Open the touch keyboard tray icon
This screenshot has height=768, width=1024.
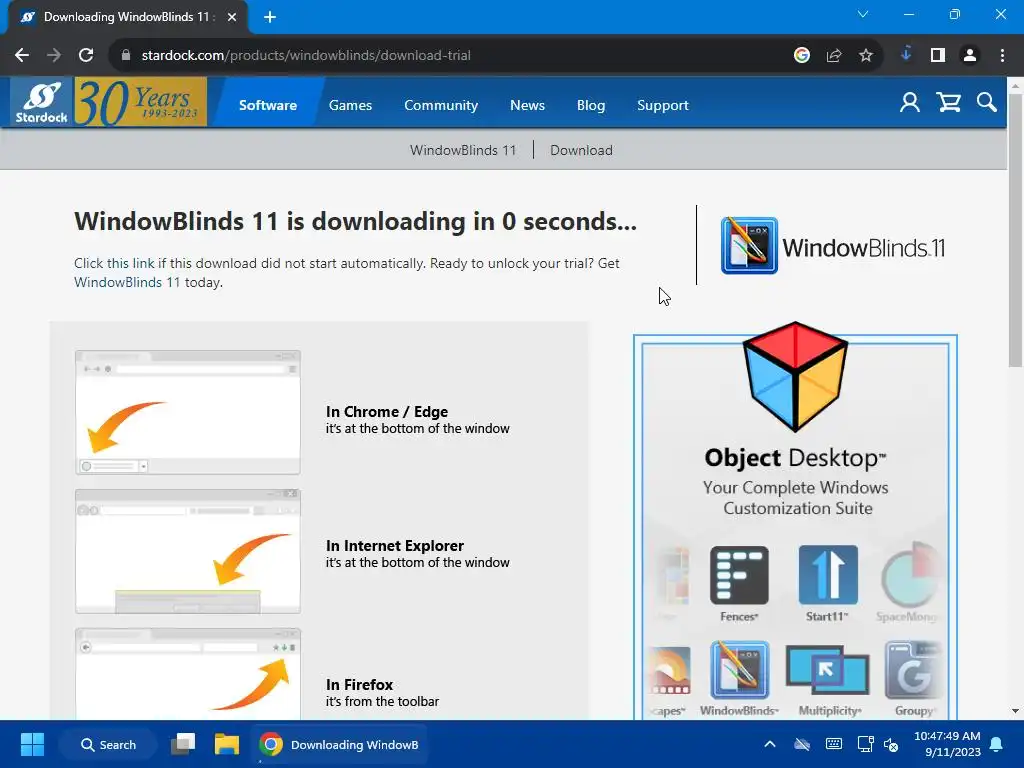coord(834,744)
